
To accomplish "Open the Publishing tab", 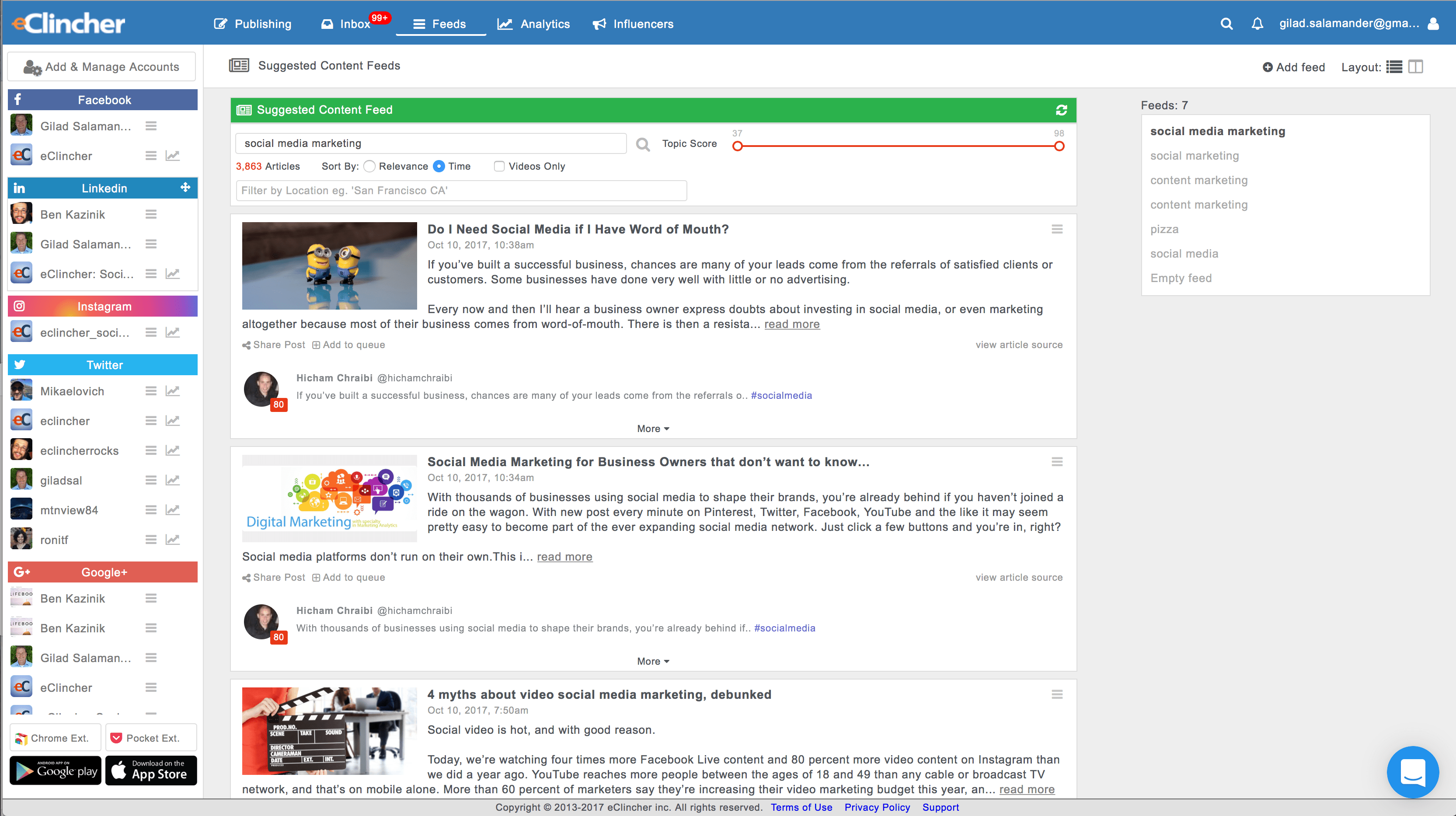I will [x=253, y=24].
